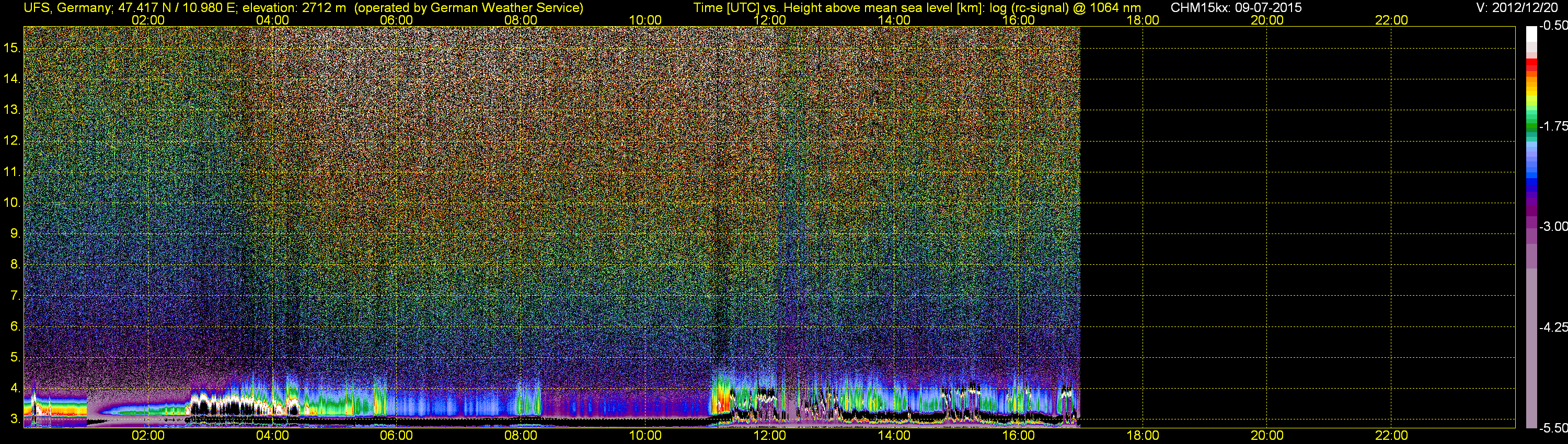Click the 02:00 label on the bottom time axis
1568x444 pixels.
[x=148, y=436]
